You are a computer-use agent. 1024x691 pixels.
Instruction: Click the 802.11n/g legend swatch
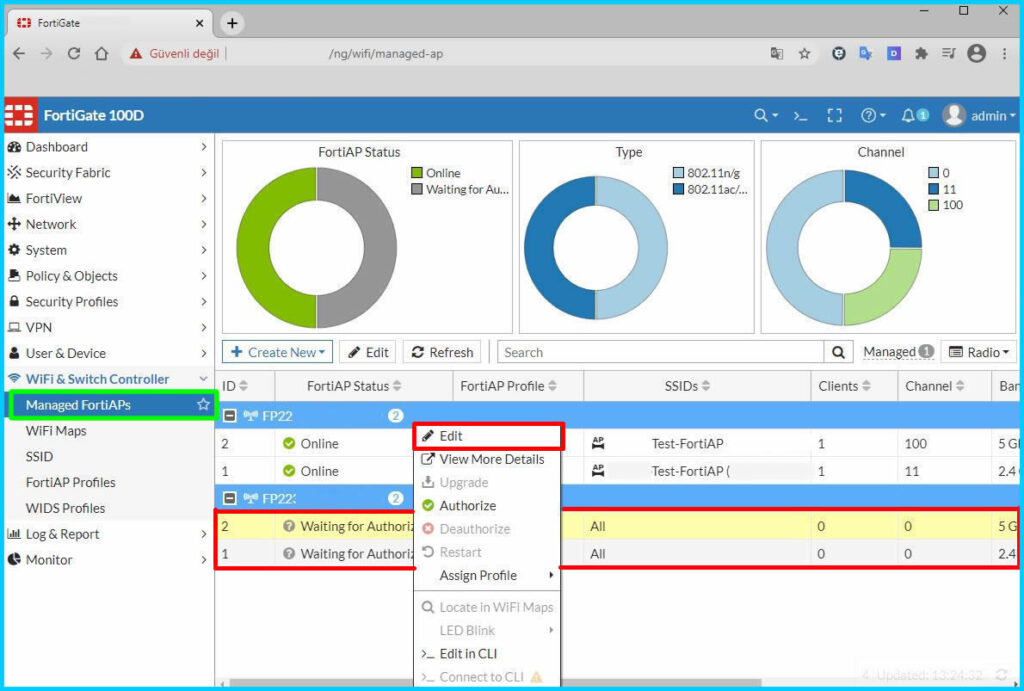[679, 173]
